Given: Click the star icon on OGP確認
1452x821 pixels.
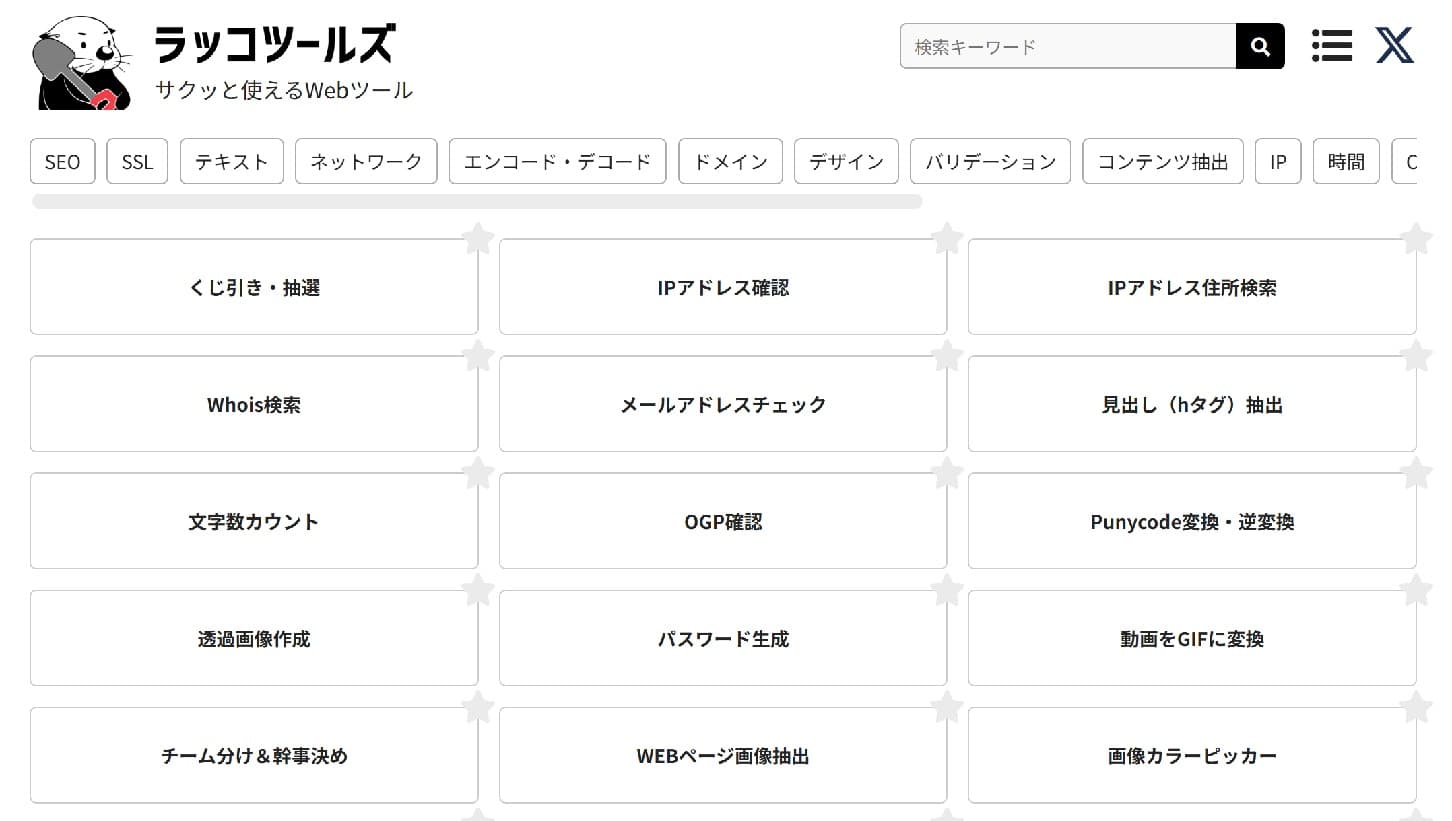Looking at the screenshot, I should 946,473.
